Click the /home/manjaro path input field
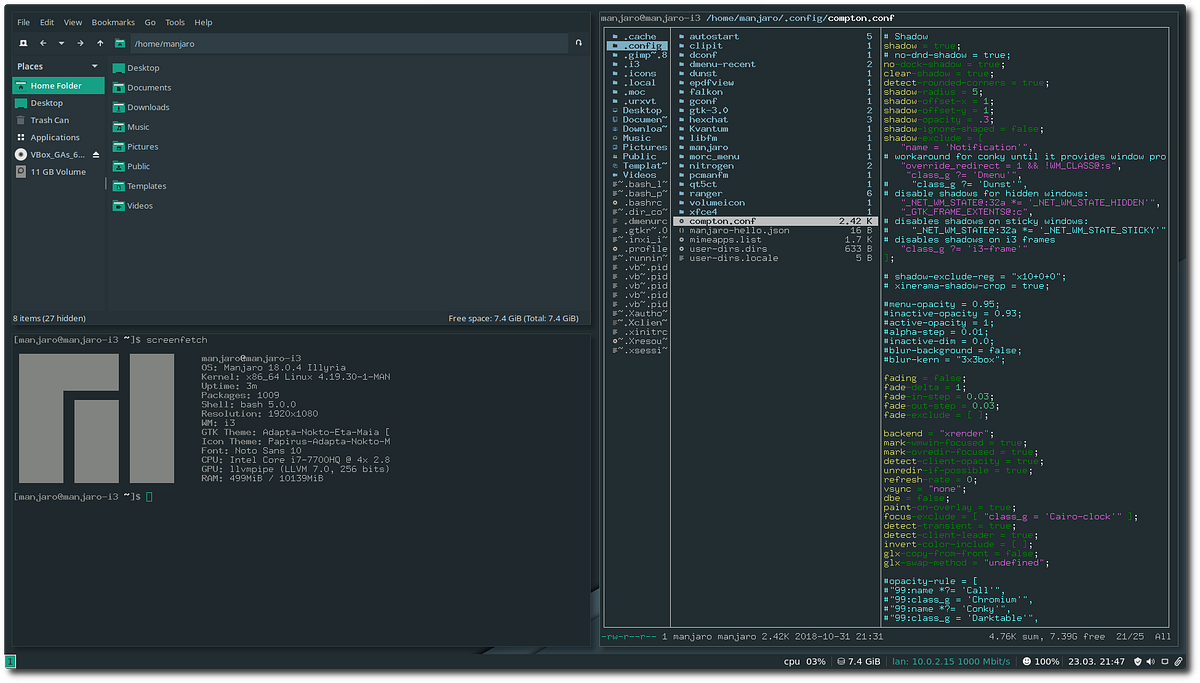Screen dimensions: 1200x683 tap(350, 43)
